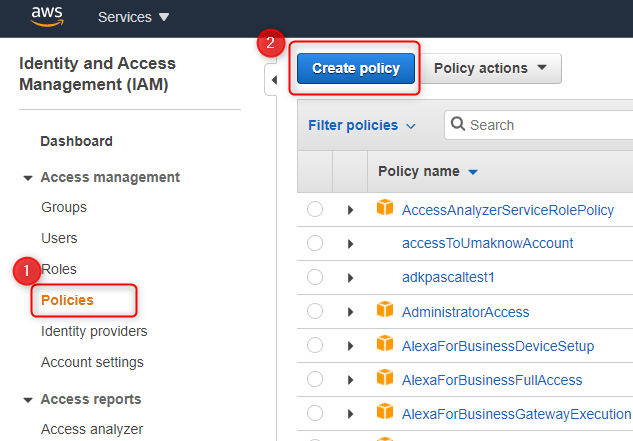Focus the policy Search field

(x=539, y=125)
